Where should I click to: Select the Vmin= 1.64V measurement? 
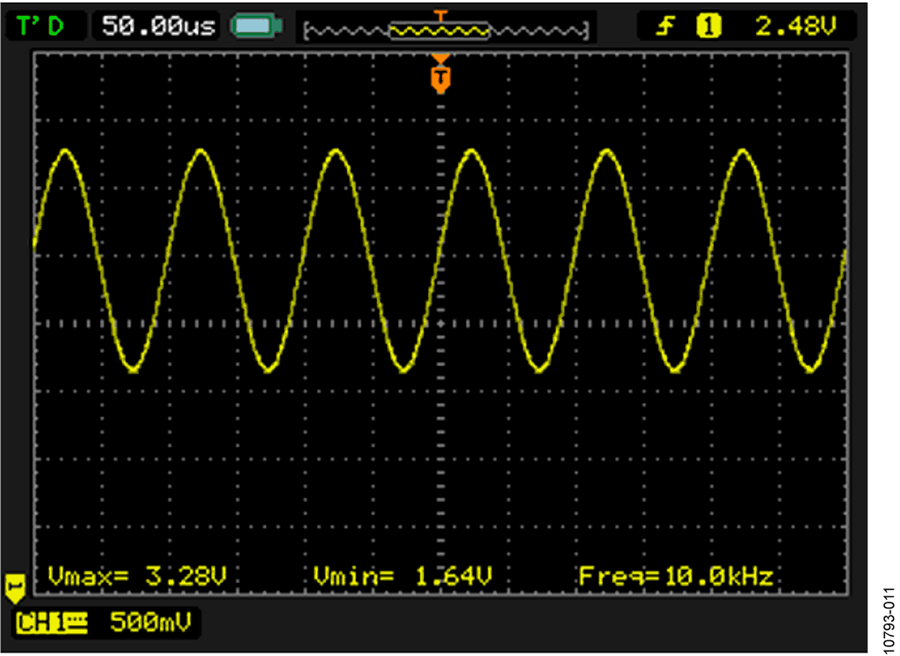click(x=402, y=575)
